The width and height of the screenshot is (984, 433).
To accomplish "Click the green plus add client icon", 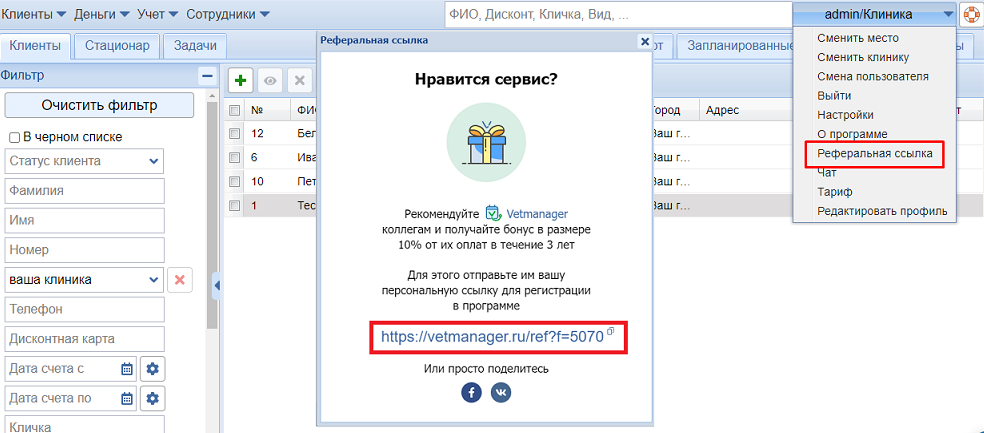I will click(240, 80).
